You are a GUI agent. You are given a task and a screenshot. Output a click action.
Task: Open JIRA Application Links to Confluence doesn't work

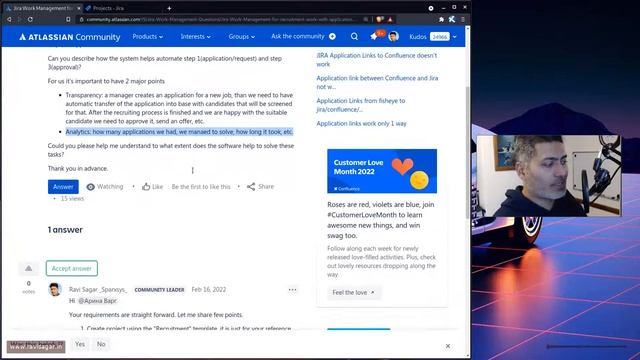point(377,60)
